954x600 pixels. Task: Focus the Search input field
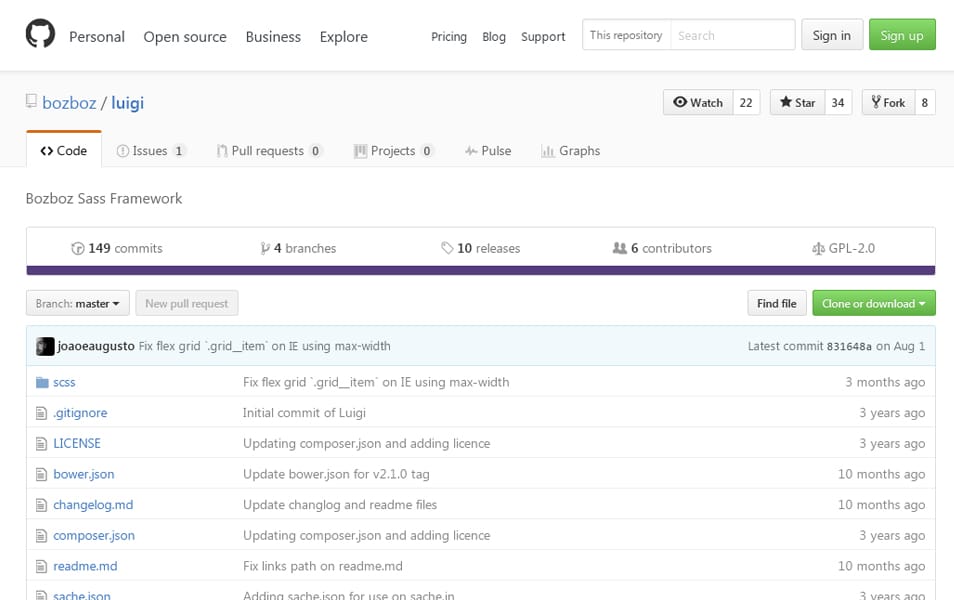(x=732, y=35)
